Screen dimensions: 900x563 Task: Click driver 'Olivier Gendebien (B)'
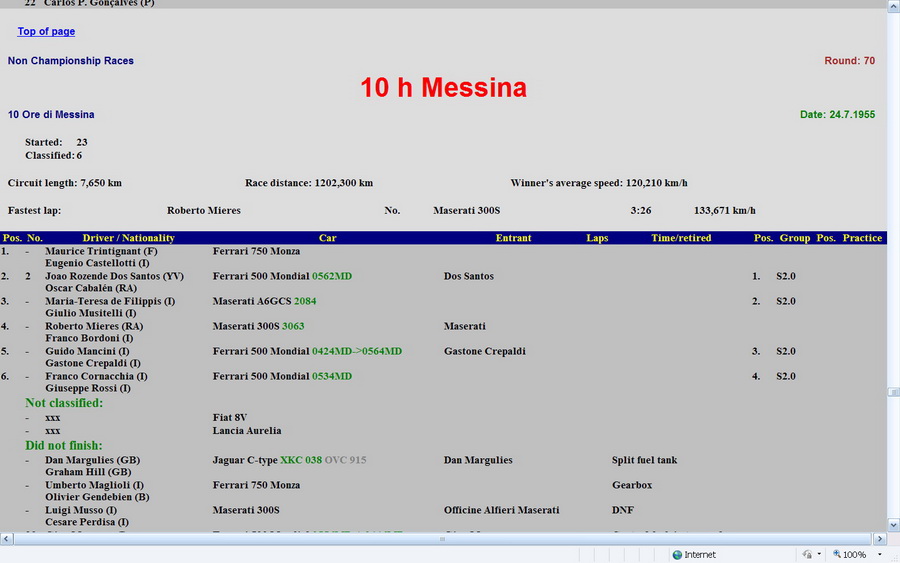(98, 497)
